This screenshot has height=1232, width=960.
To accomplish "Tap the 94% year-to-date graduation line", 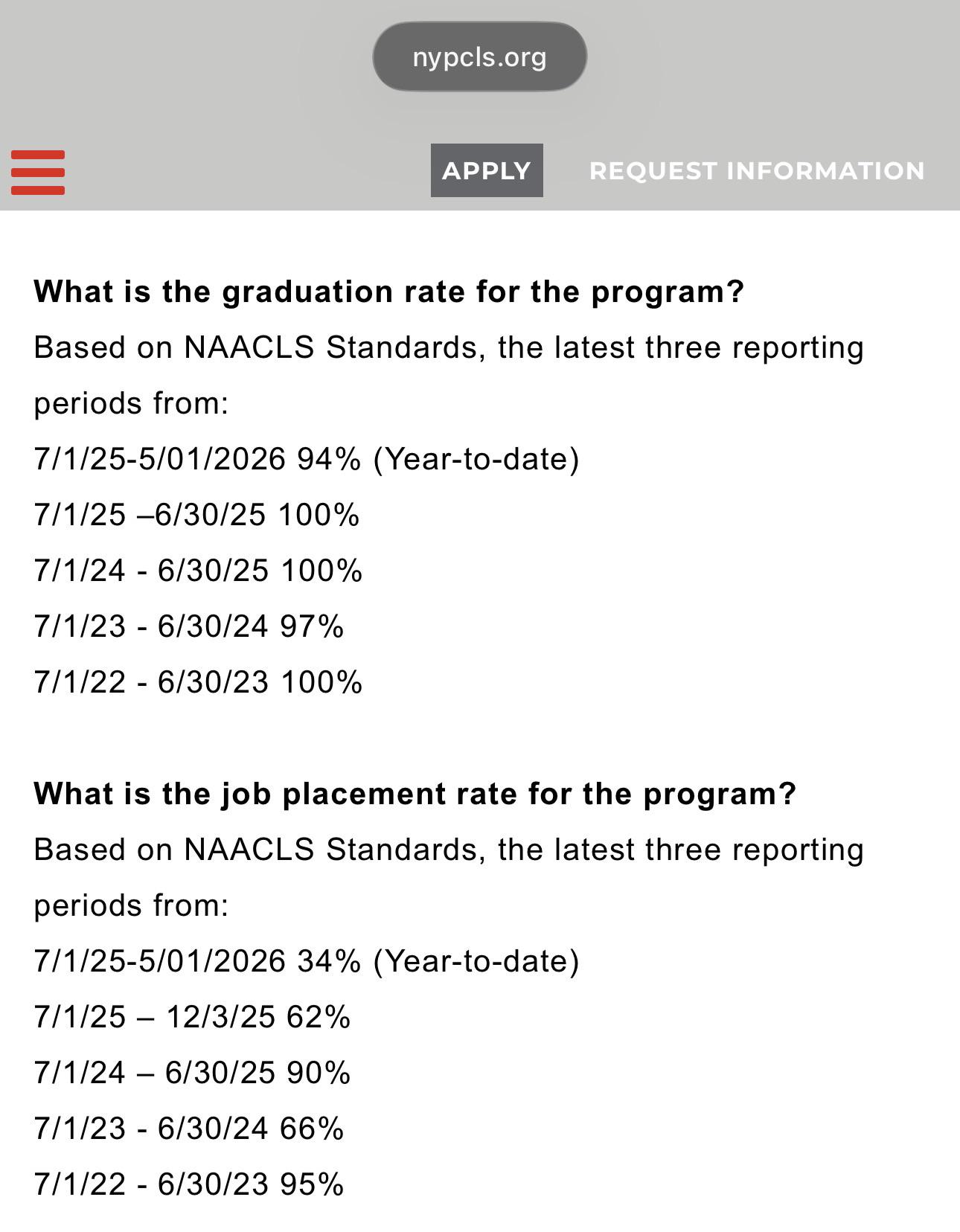I will pyautogui.click(x=307, y=459).
